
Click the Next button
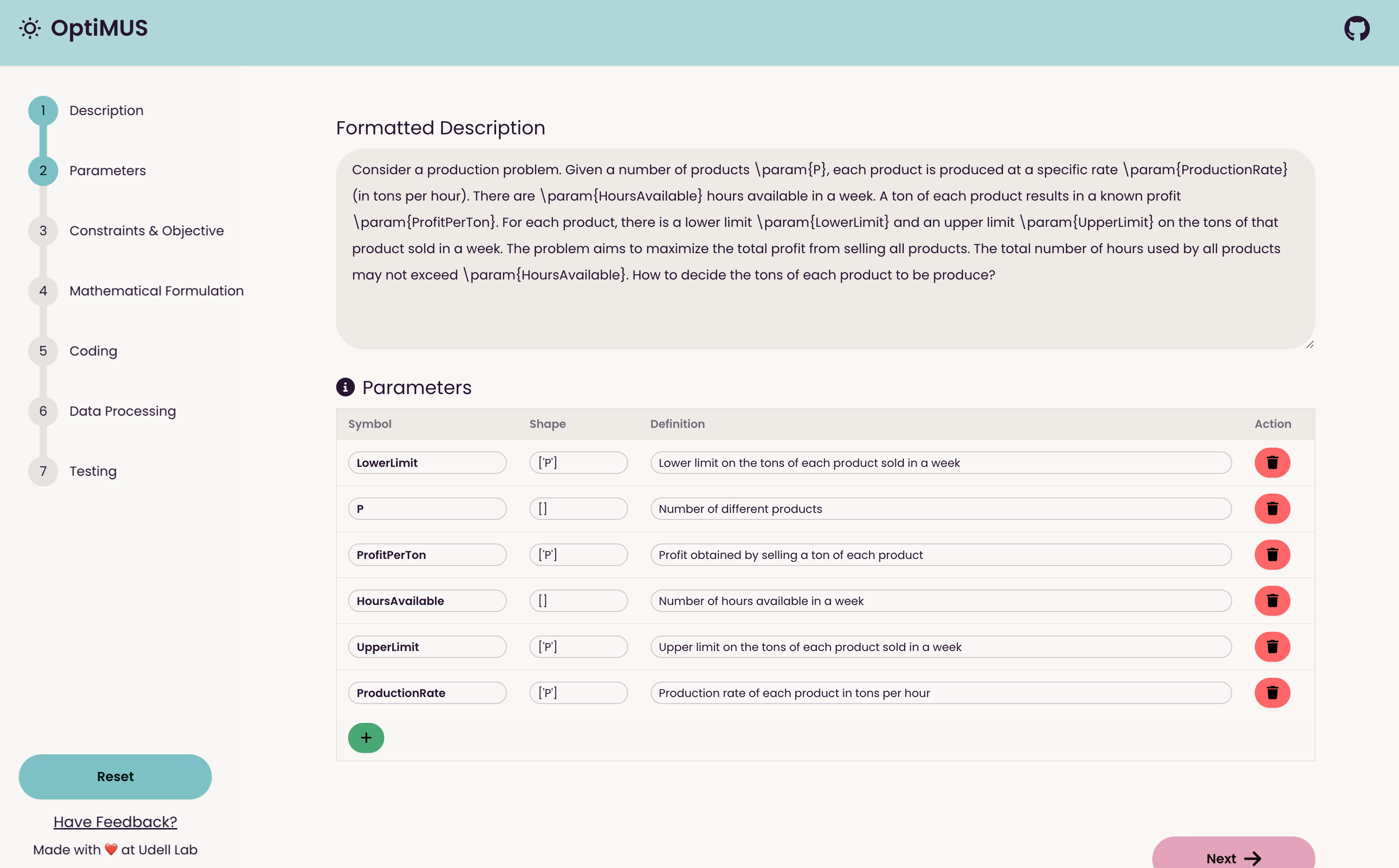1233,857
